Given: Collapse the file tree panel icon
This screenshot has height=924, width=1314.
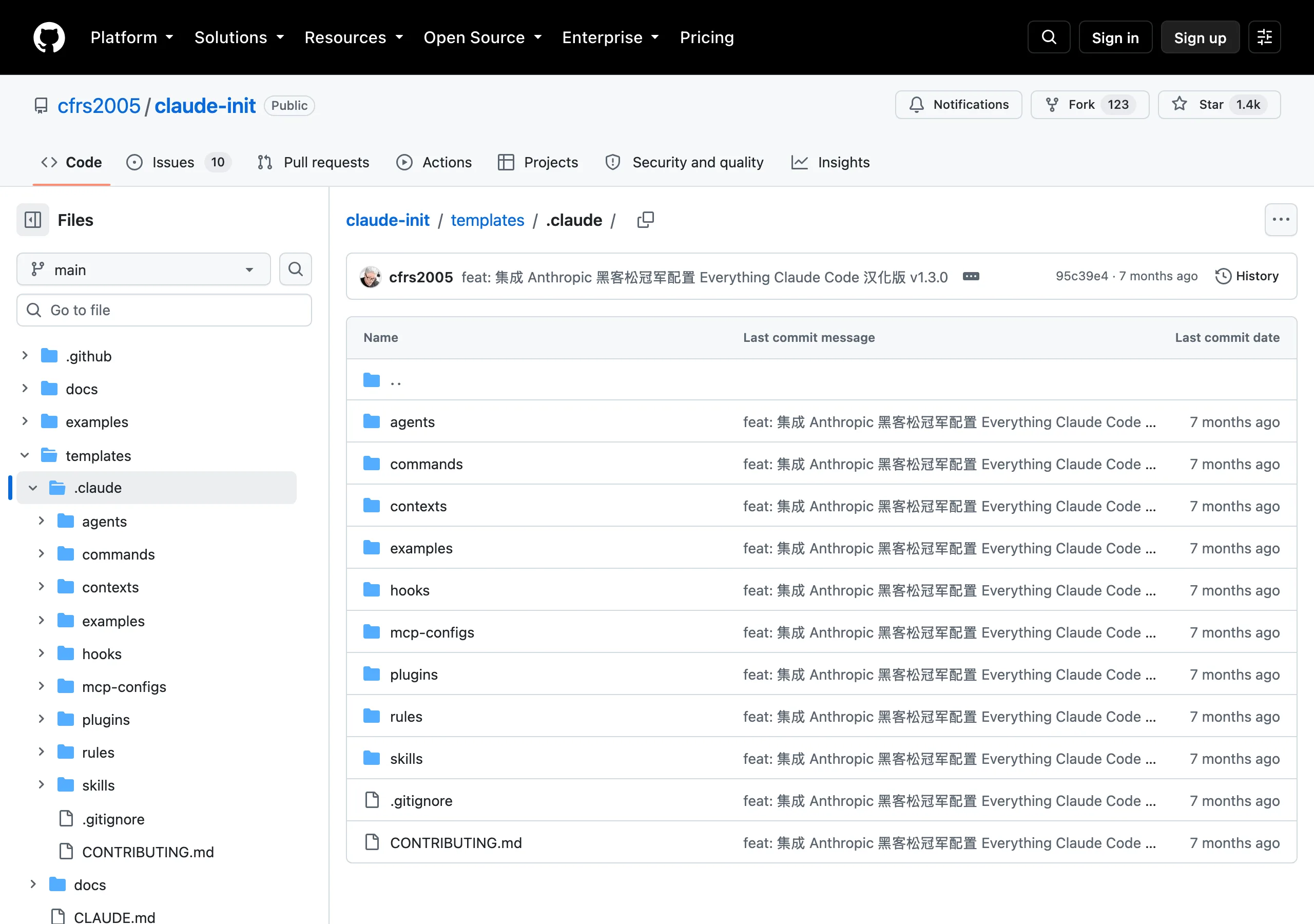Looking at the screenshot, I should pyautogui.click(x=33, y=220).
